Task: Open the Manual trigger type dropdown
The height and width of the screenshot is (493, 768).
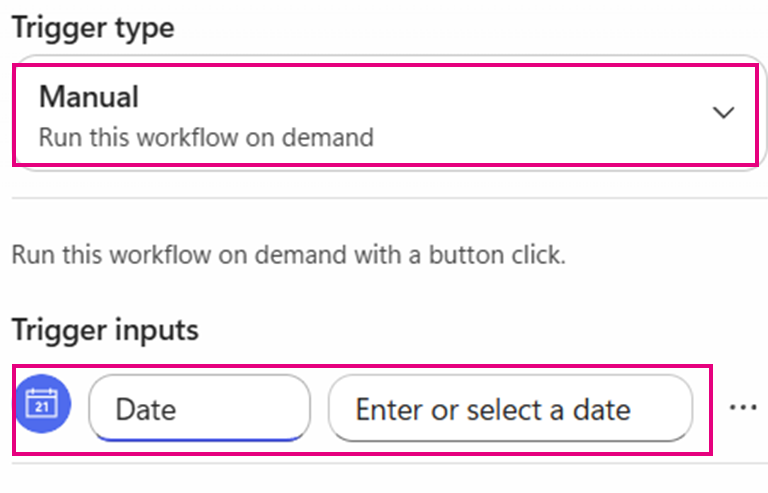Action: [387, 114]
